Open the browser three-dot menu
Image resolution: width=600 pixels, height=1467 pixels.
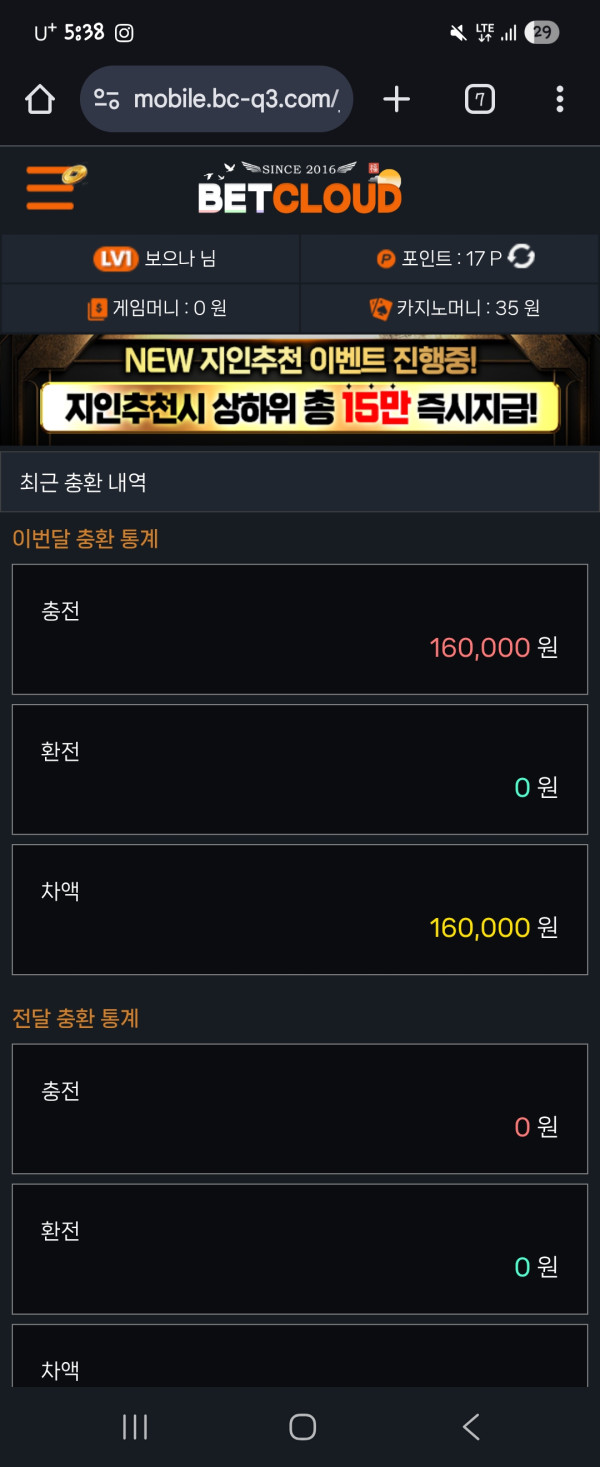coord(560,99)
